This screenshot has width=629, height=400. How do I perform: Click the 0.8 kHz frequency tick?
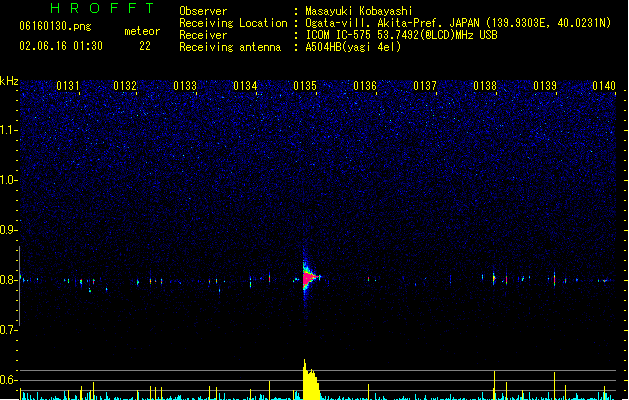7,280
